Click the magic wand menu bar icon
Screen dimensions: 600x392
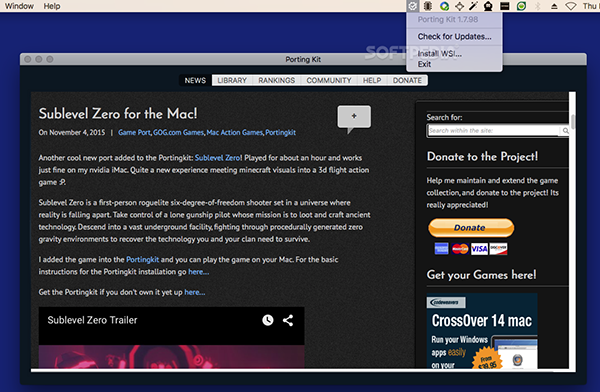474,6
